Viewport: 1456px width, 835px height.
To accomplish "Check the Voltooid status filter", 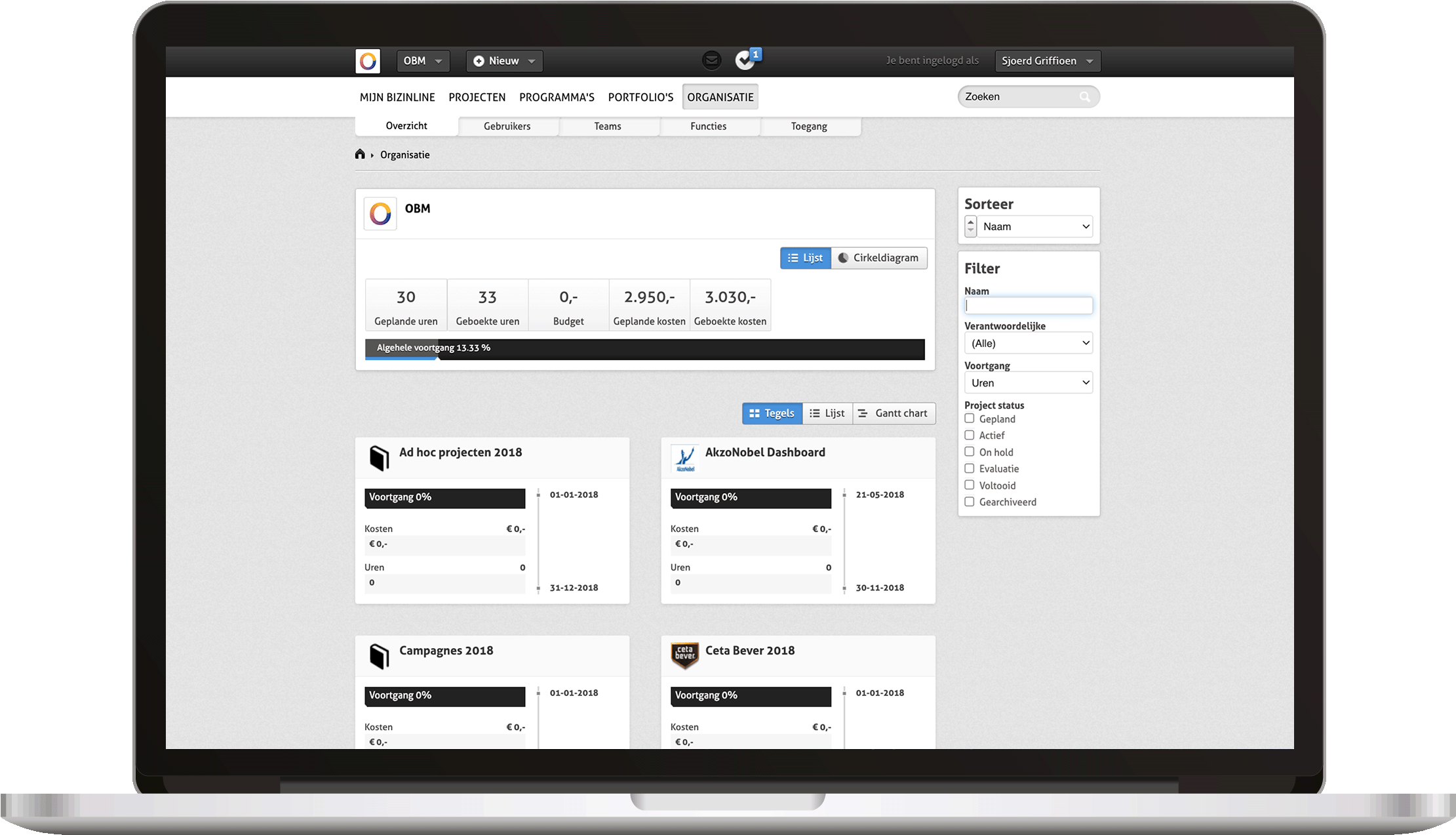I will coord(970,485).
